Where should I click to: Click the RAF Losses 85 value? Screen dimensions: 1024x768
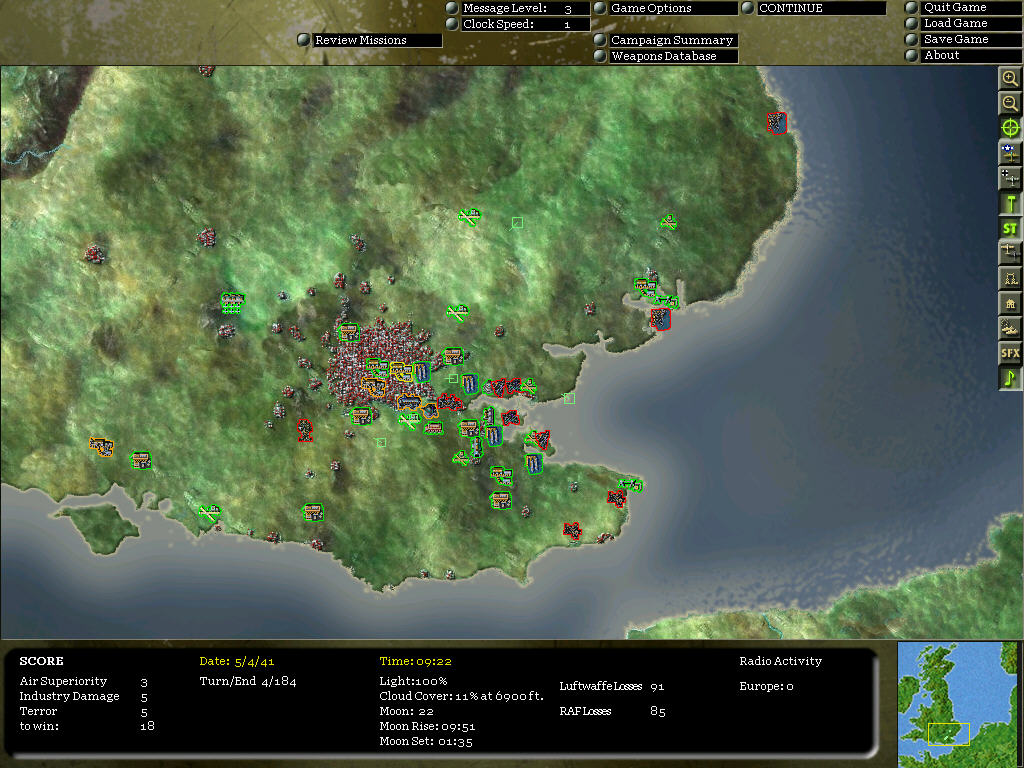[x=658, y=711]
